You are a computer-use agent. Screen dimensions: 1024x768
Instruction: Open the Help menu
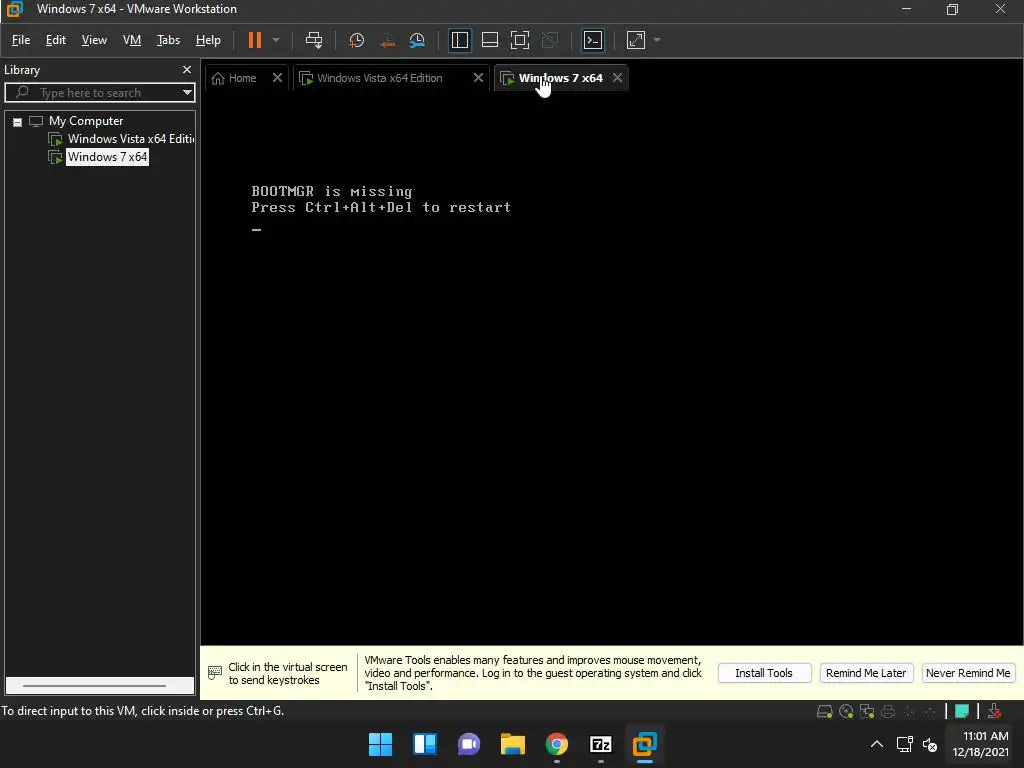[208, 40]
